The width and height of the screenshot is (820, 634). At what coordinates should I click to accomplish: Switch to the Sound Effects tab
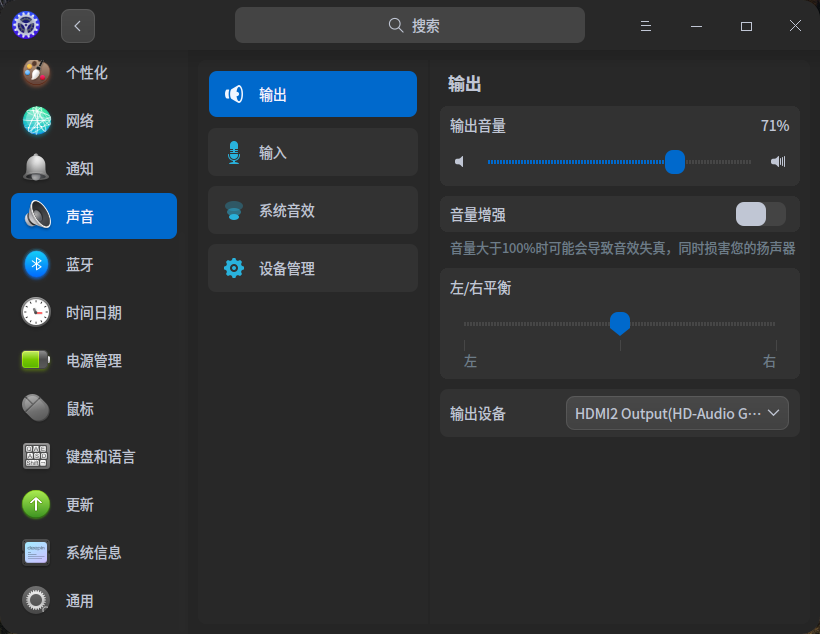point(312,211)
